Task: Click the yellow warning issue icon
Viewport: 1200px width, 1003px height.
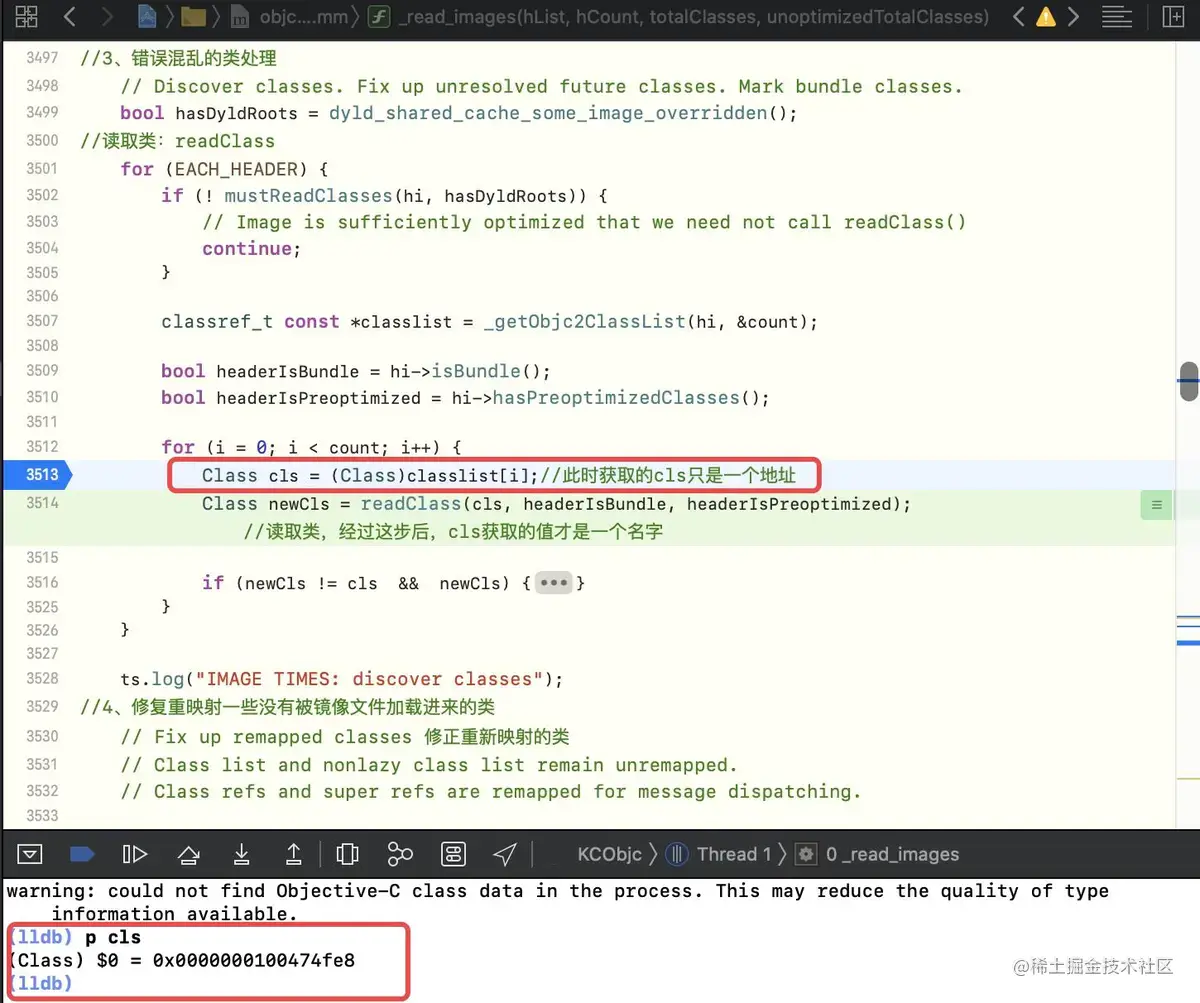Action: point(1045,17)
